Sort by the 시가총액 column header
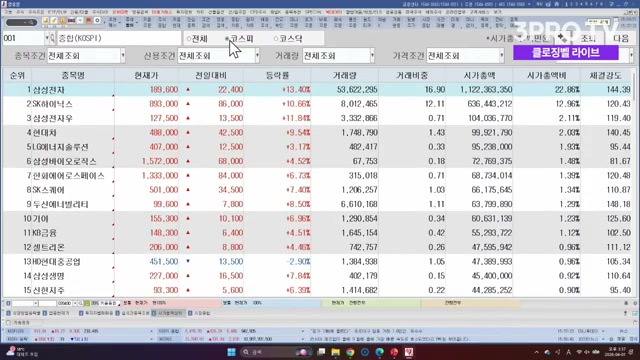 pyautogui.click(x=479, y=76)
